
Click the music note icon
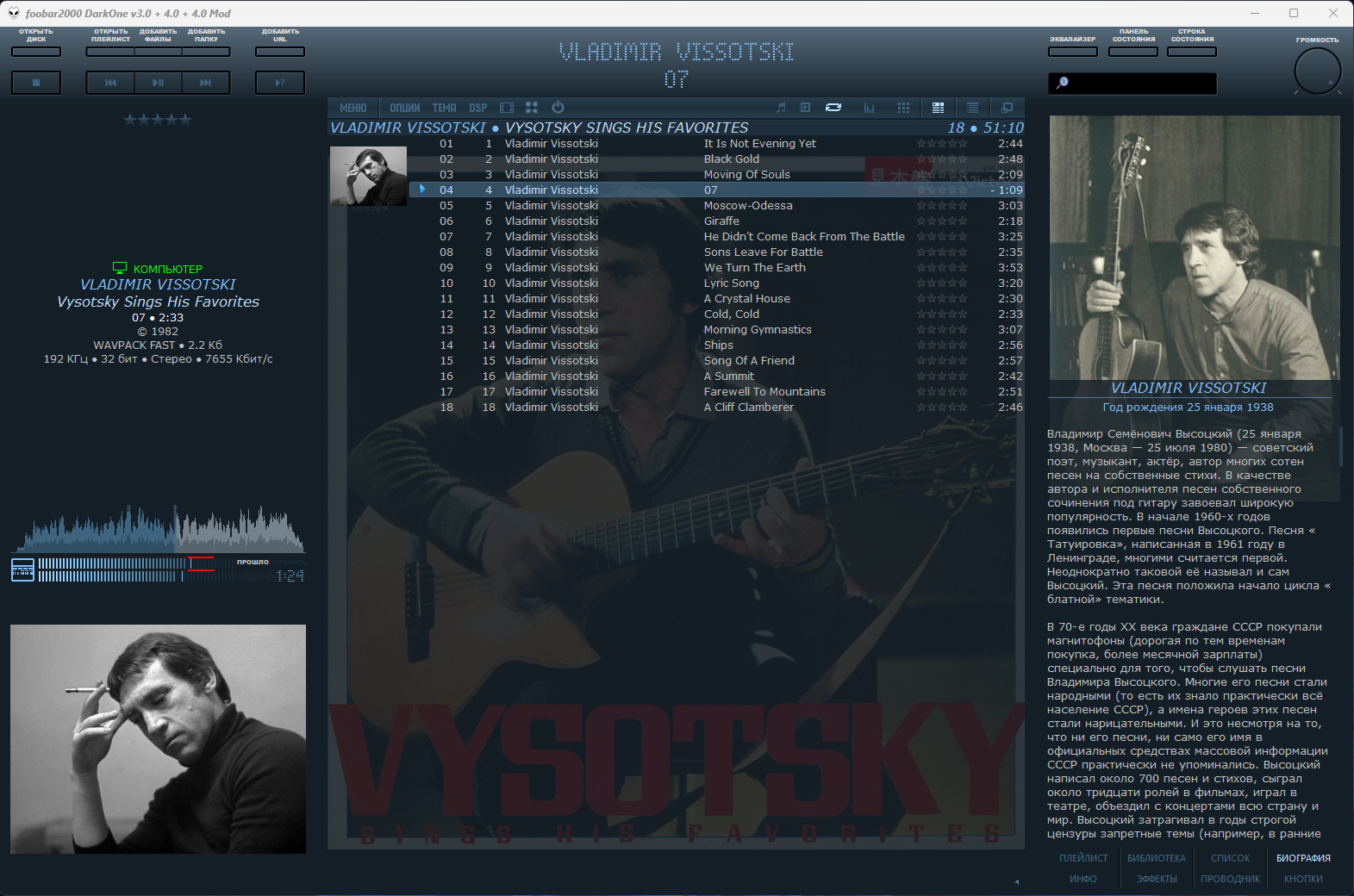point(781,108)
